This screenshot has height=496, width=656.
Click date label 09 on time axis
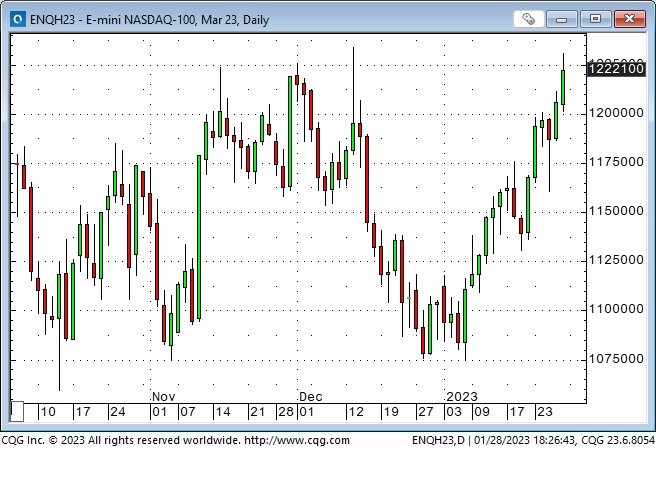point(482,412)
